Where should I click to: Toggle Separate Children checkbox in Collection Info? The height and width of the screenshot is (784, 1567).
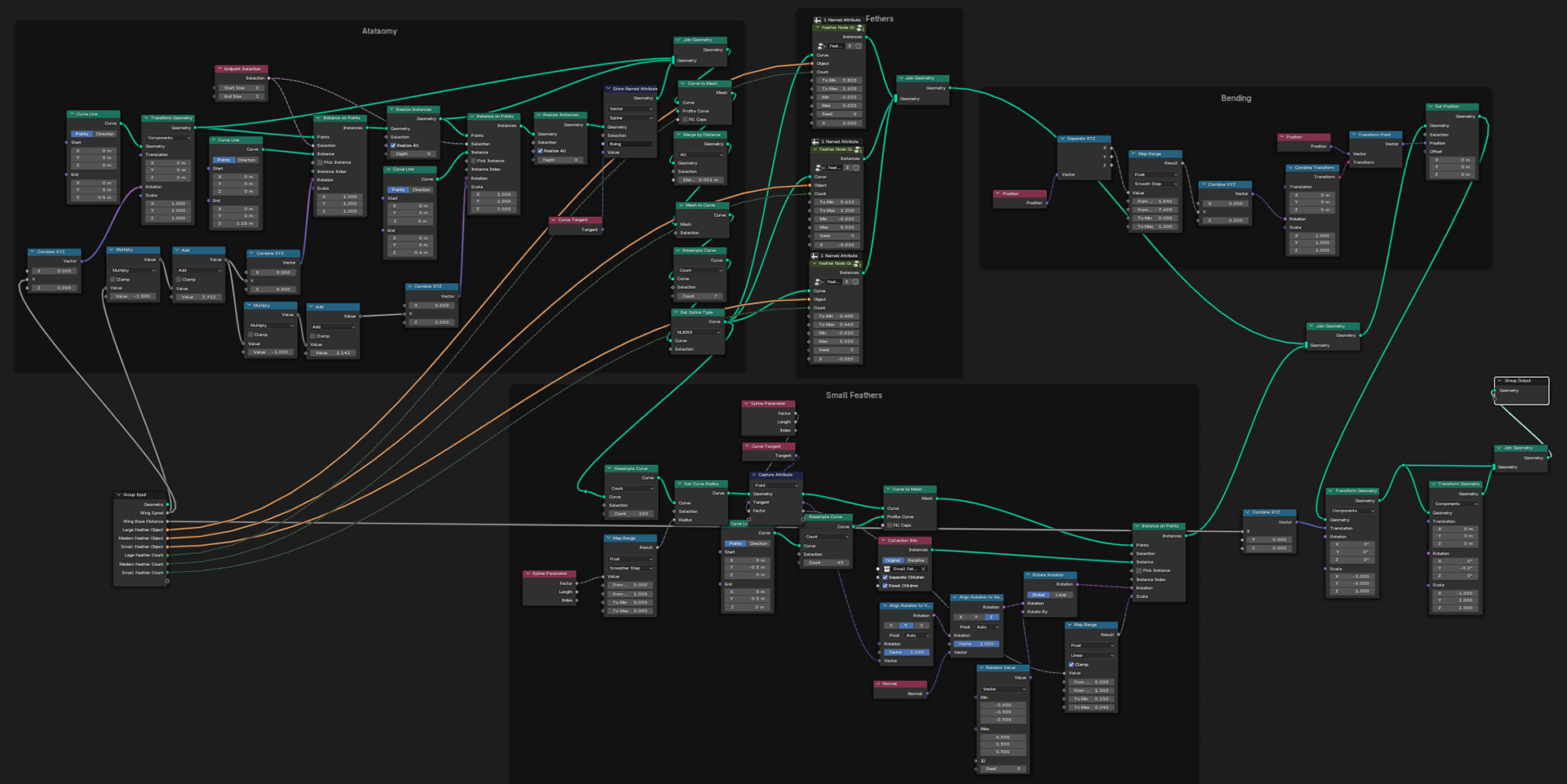tap(885, 578)
